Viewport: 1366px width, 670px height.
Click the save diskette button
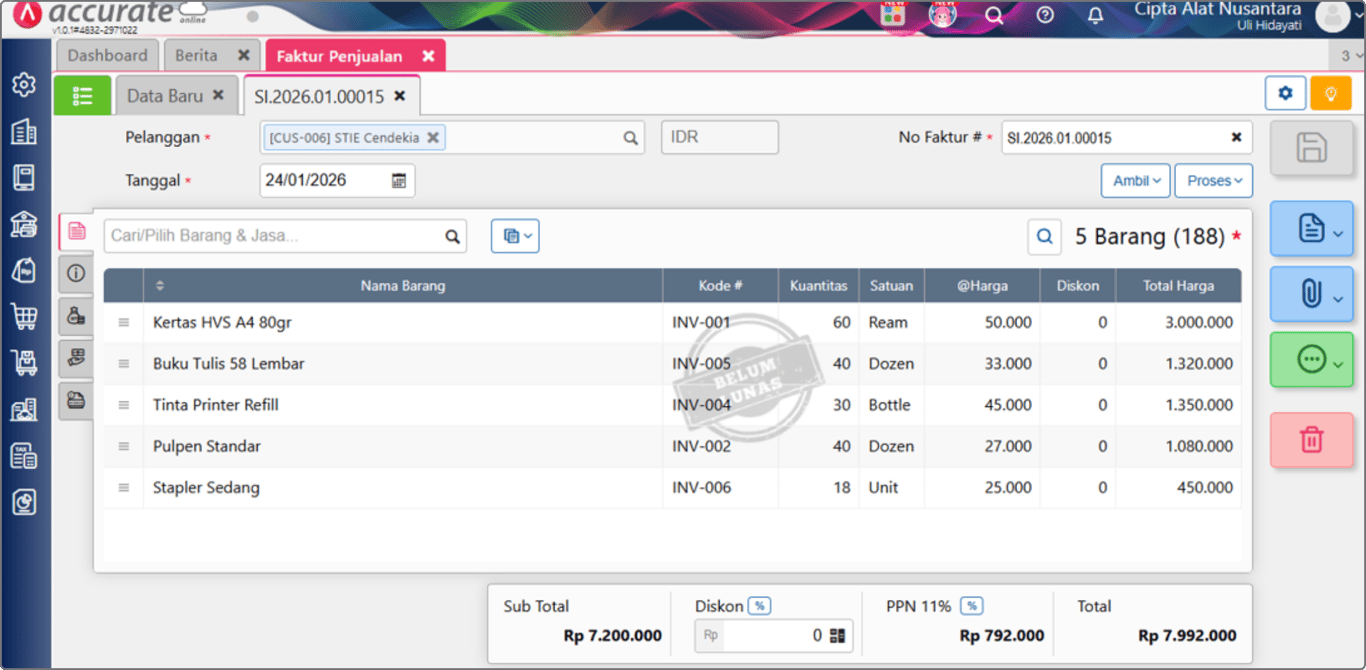(x=1311, y=149)
